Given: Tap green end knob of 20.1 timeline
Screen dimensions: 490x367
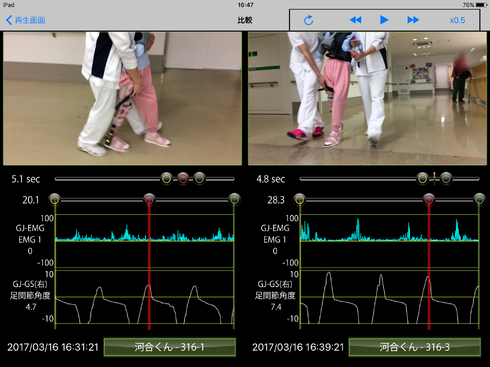Looking at the screenshot, I should [234, 199].
